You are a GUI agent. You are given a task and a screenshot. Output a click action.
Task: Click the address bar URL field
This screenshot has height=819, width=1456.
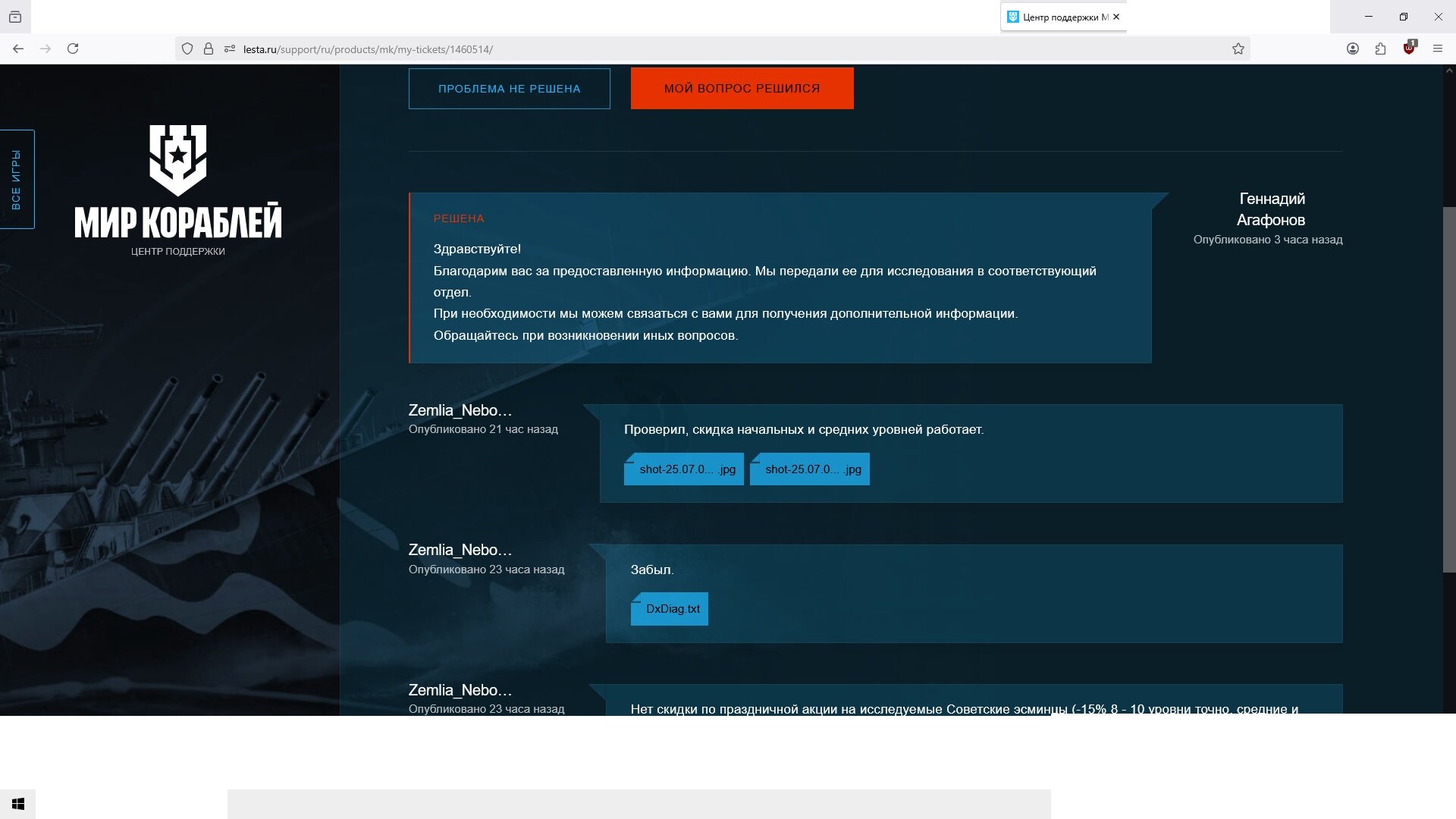728,49
